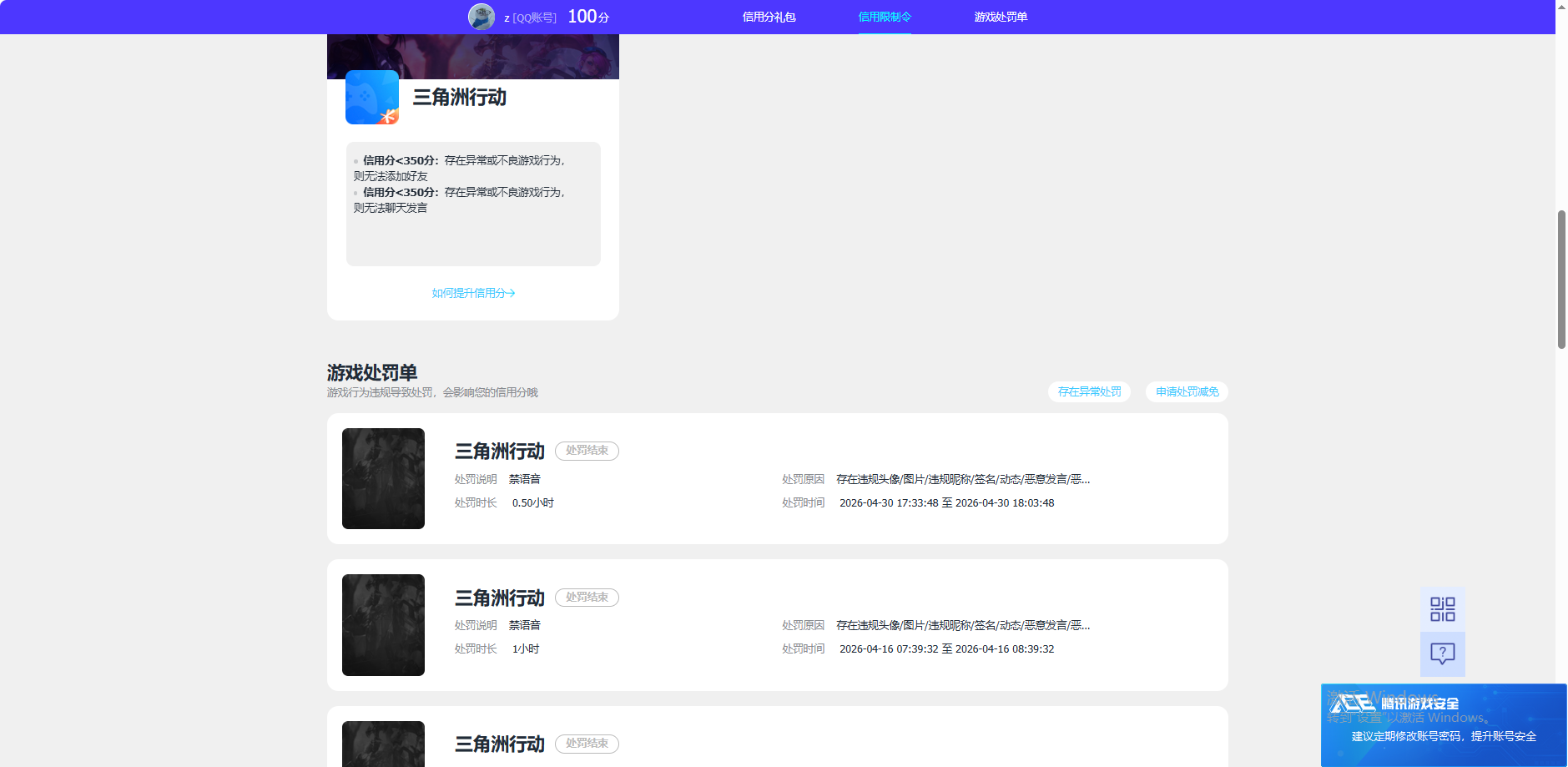
Task: Go to the 游戏处罚单 tab
Action: (x=1001, y=17)
